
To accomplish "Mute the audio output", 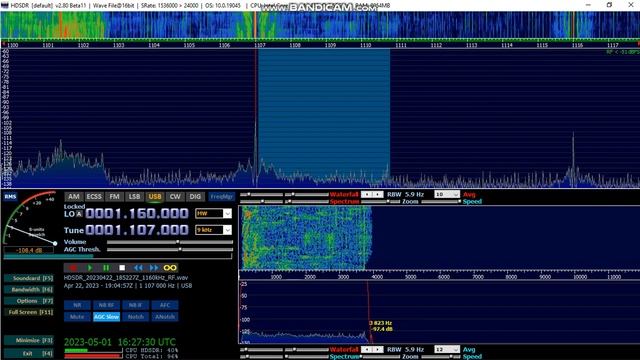I will (77, 317).
